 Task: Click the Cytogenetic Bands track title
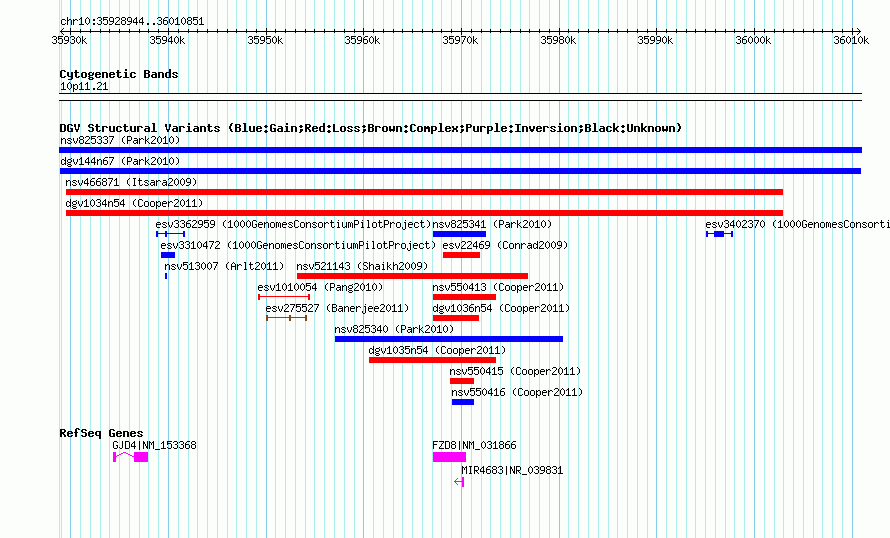(x=119, y=74)
